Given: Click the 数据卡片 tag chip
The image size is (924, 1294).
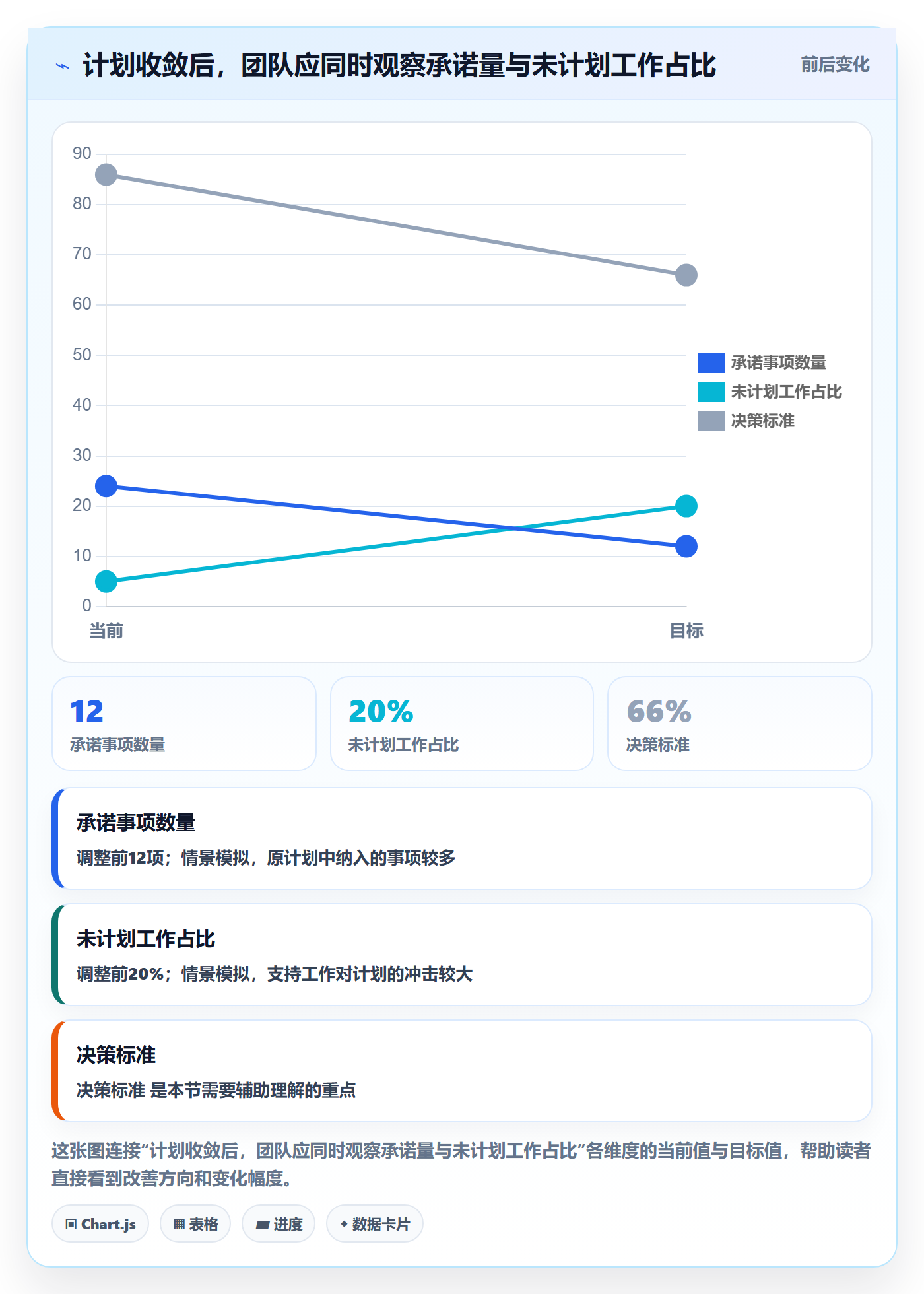Looking at the screenshot, I should point(375,1224).
